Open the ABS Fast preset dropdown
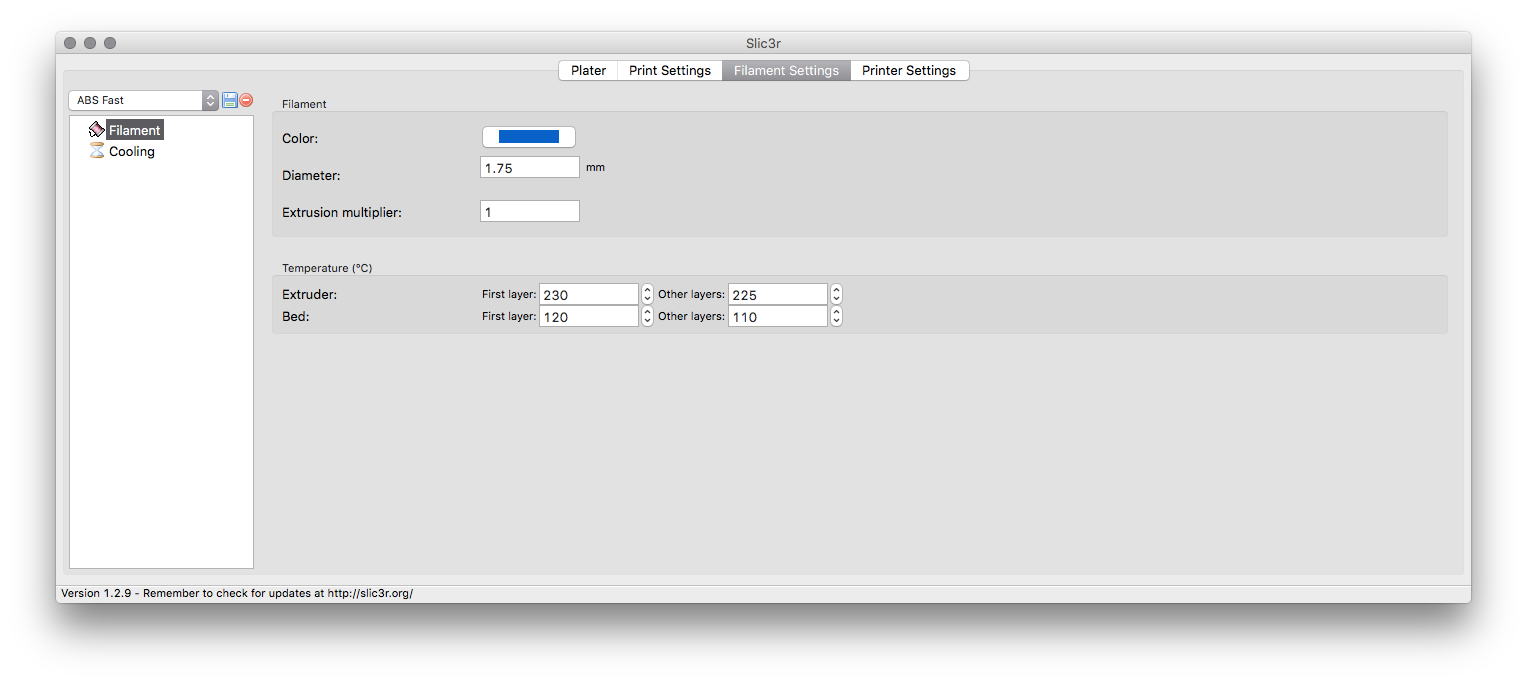Screen dimensions: 1527x683 click(209, 100)
